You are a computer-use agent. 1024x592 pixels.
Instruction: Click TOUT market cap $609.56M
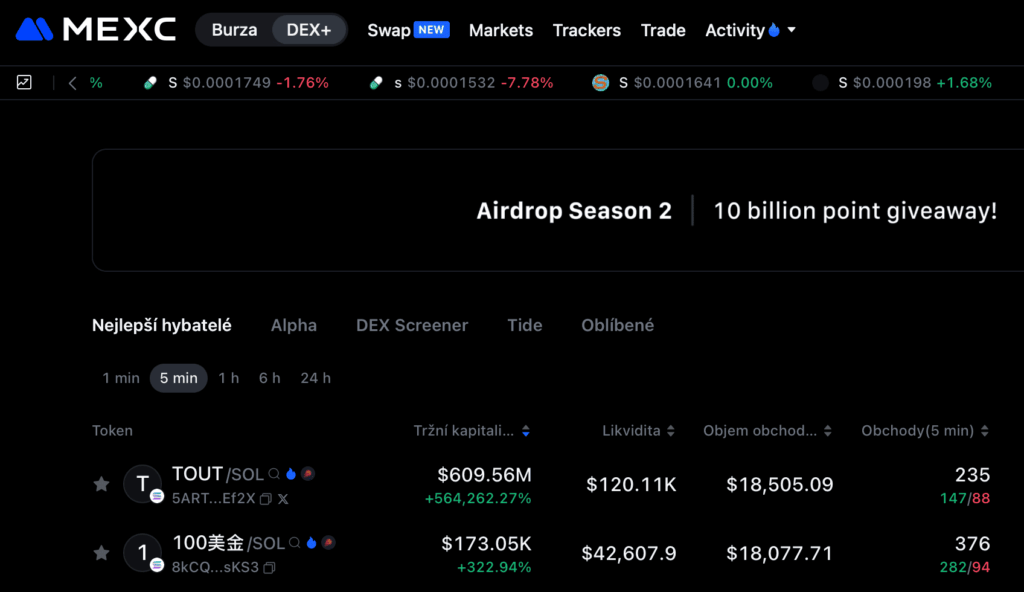484,474
